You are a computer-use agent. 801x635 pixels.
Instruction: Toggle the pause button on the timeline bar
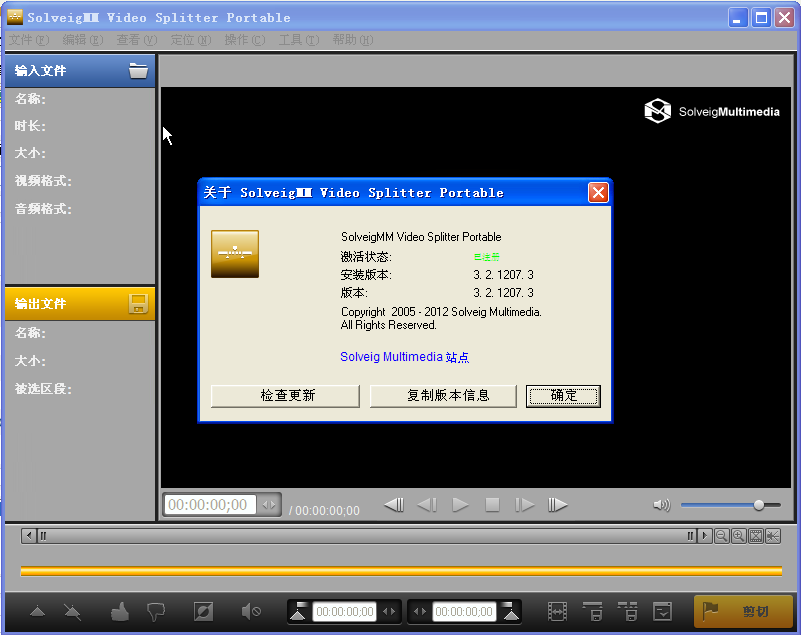tap(690, 536)
